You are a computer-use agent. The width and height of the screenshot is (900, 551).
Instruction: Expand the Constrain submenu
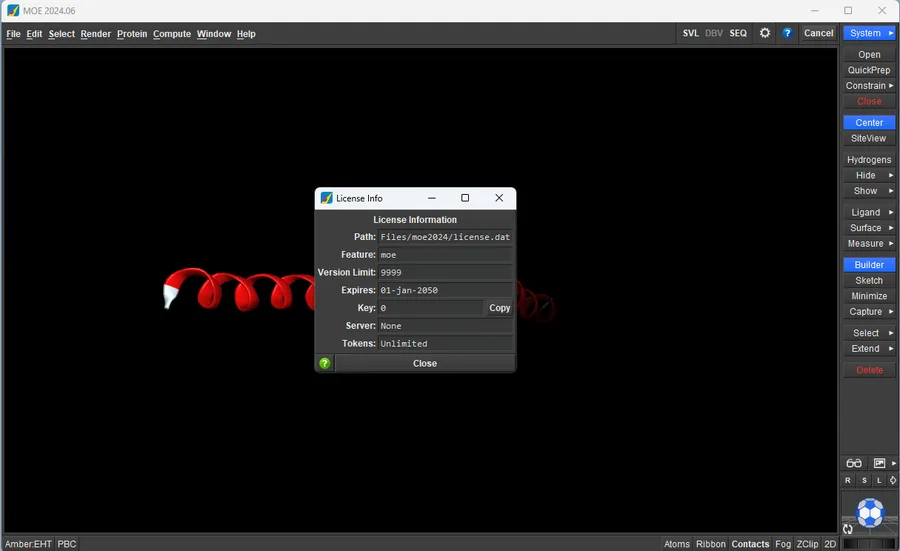pos(891,86)
